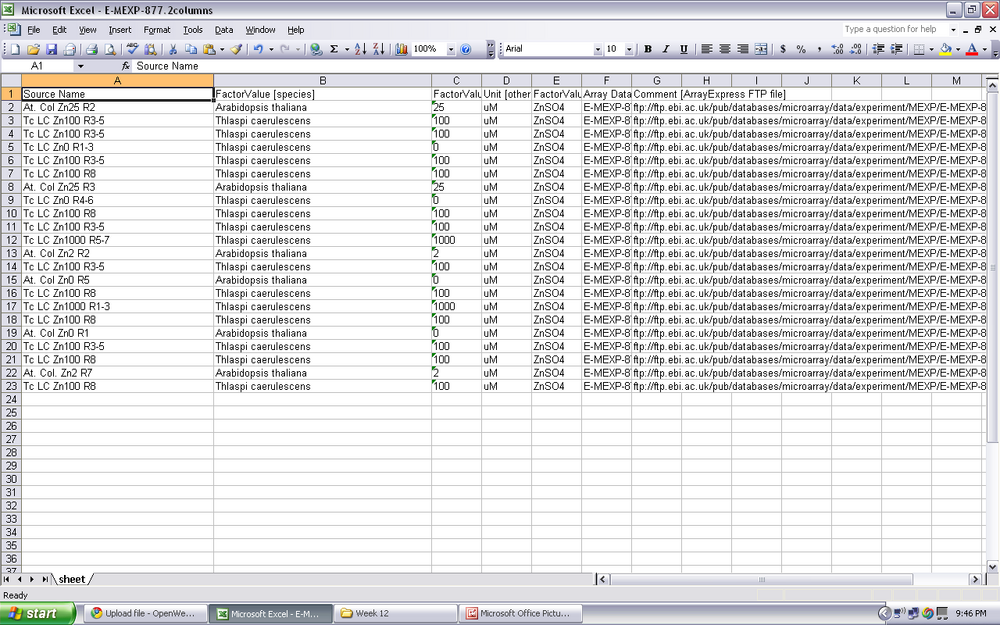Open the Data menu
The height and width of the screenshot is (625, 1000).
224,30
